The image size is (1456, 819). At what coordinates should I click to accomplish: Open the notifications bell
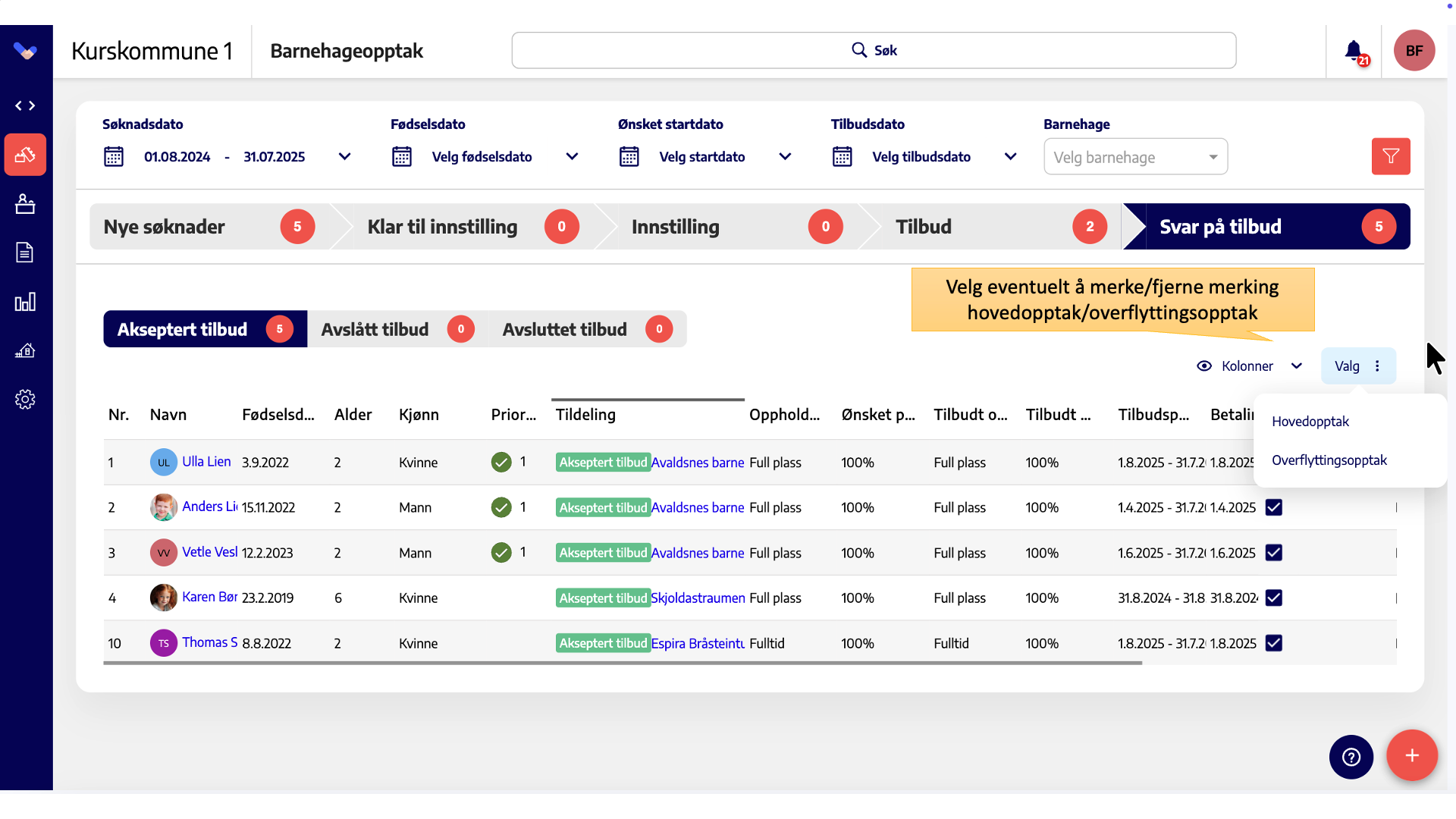click(1354, 51)
